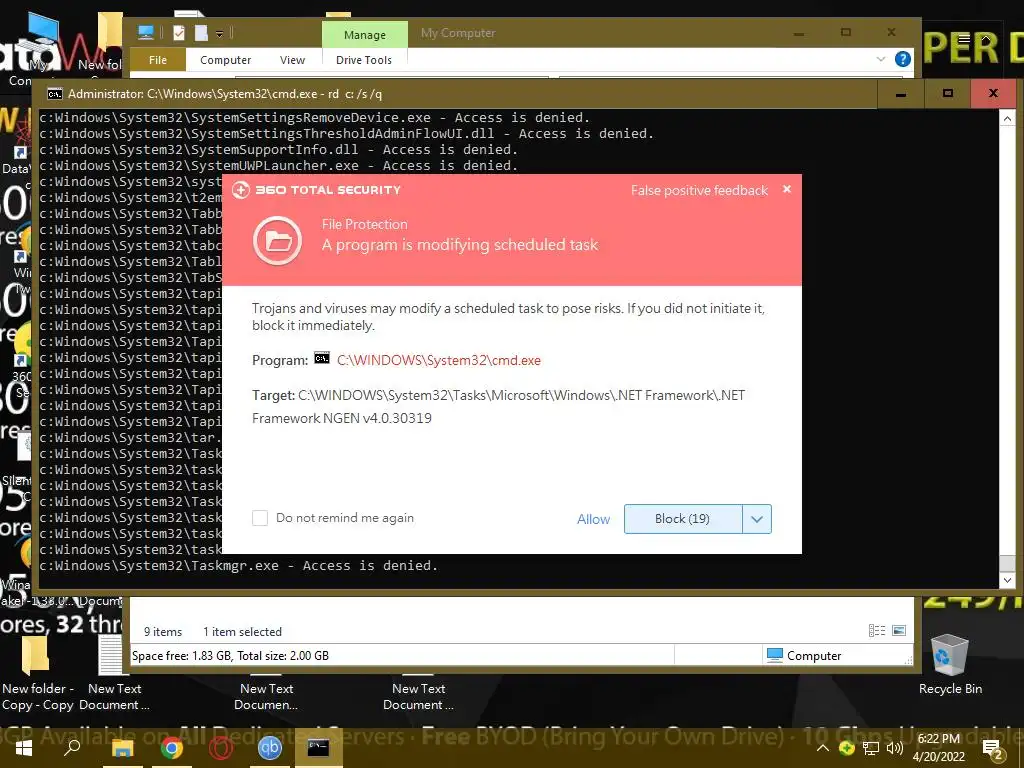The height and width of the screenshot is (768, 1024).
Task: Click the New folder quick access icon
Action: [201, 33]
